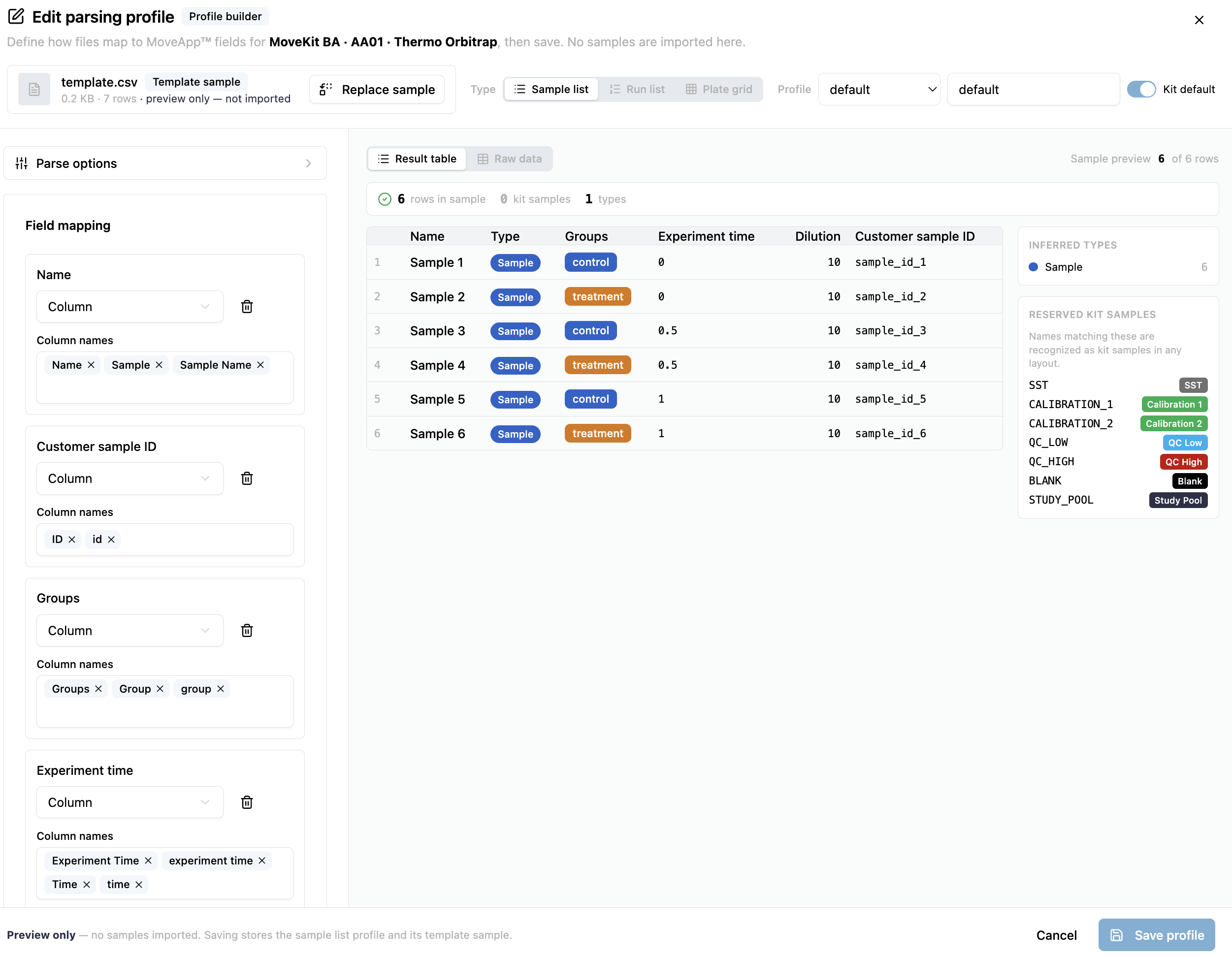Click the blue Sample inferred type dot
1232x957 pixels.
coord(1034,267)
